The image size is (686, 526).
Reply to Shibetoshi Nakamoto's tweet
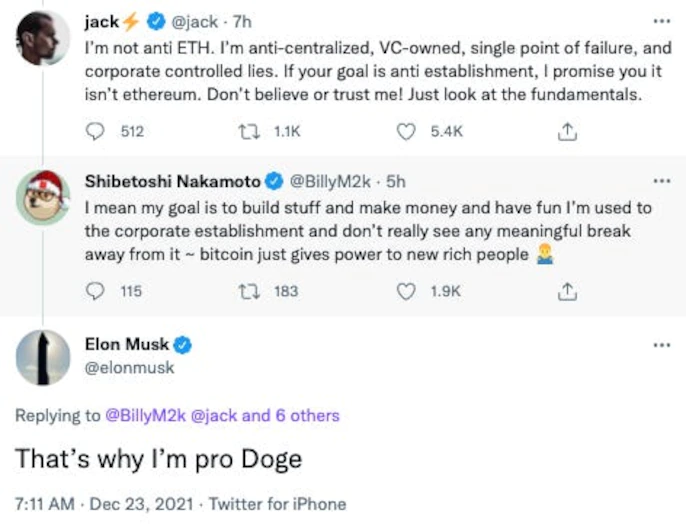96,291
